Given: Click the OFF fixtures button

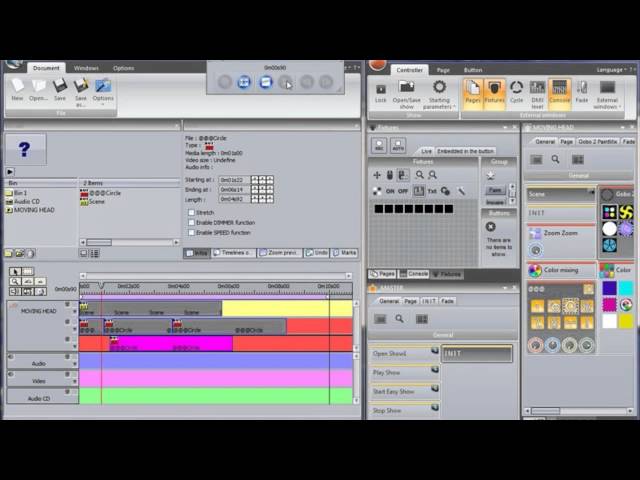Looking at the screenshot, I should point(403,191).
